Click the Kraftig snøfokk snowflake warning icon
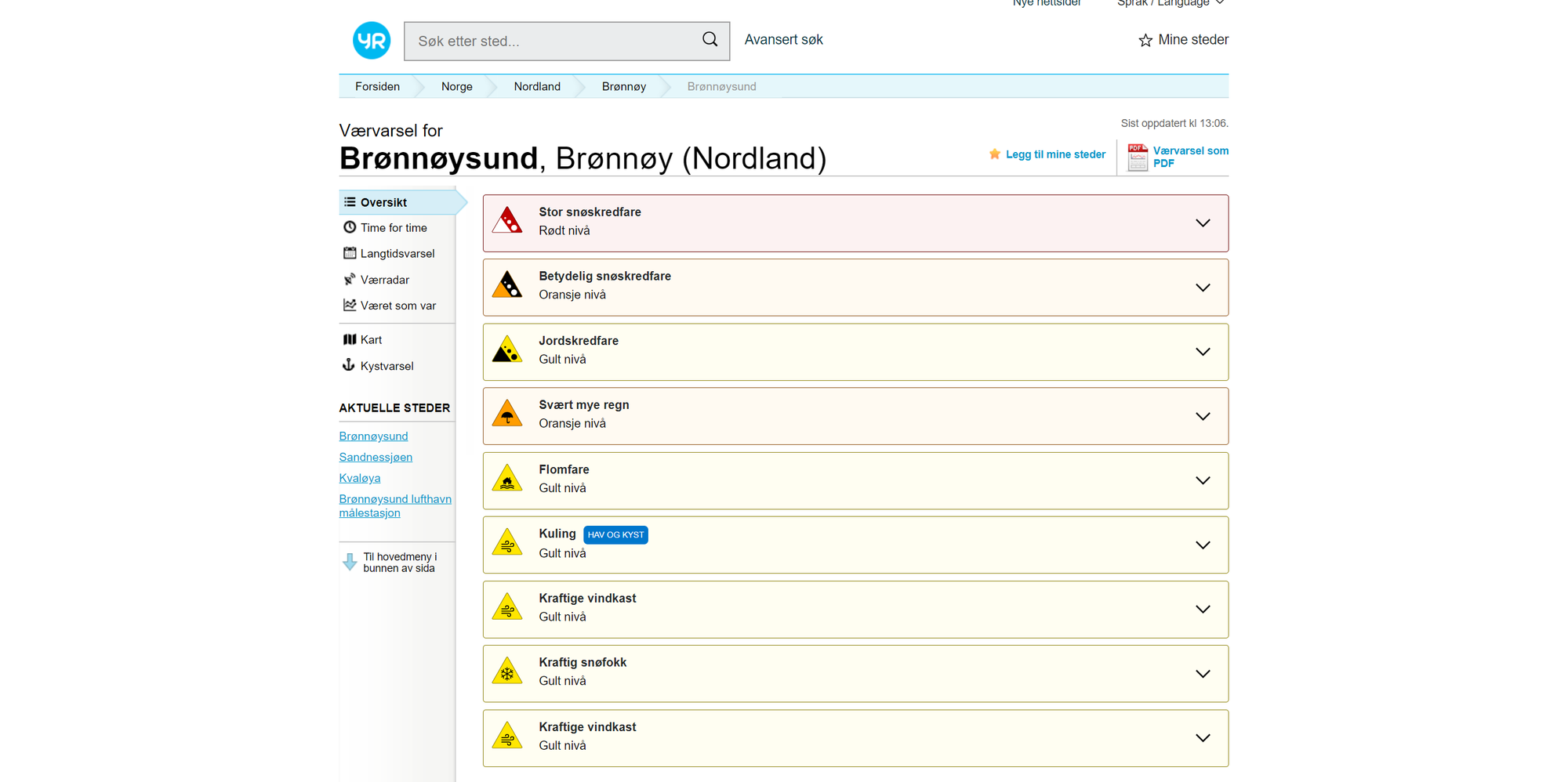 pyautogui.click(x=507, y=672)
